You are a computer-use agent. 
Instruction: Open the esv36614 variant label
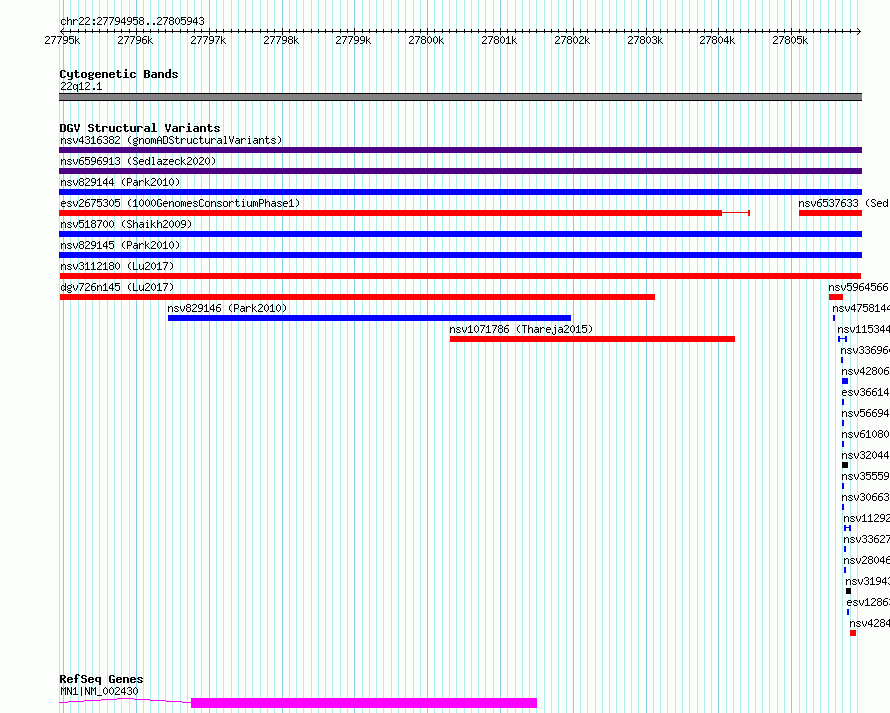click(x=865, y=392)
